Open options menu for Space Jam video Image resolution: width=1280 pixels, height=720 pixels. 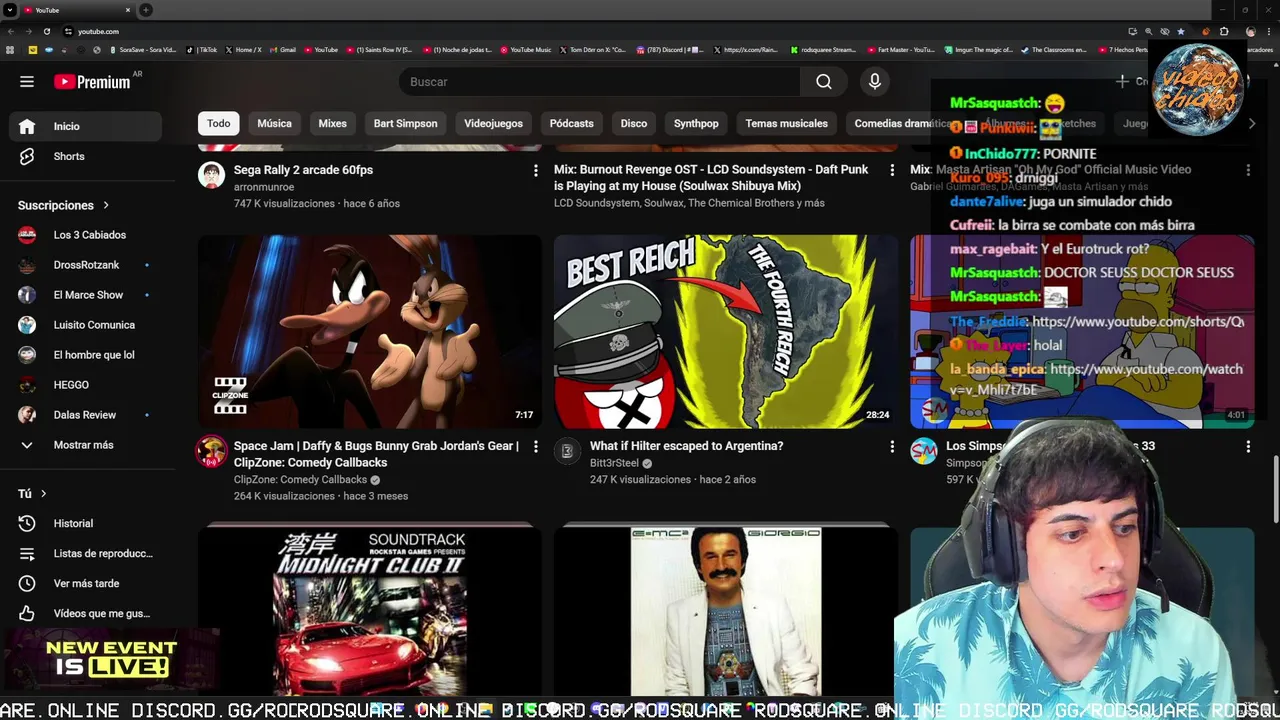pos(535,447)
